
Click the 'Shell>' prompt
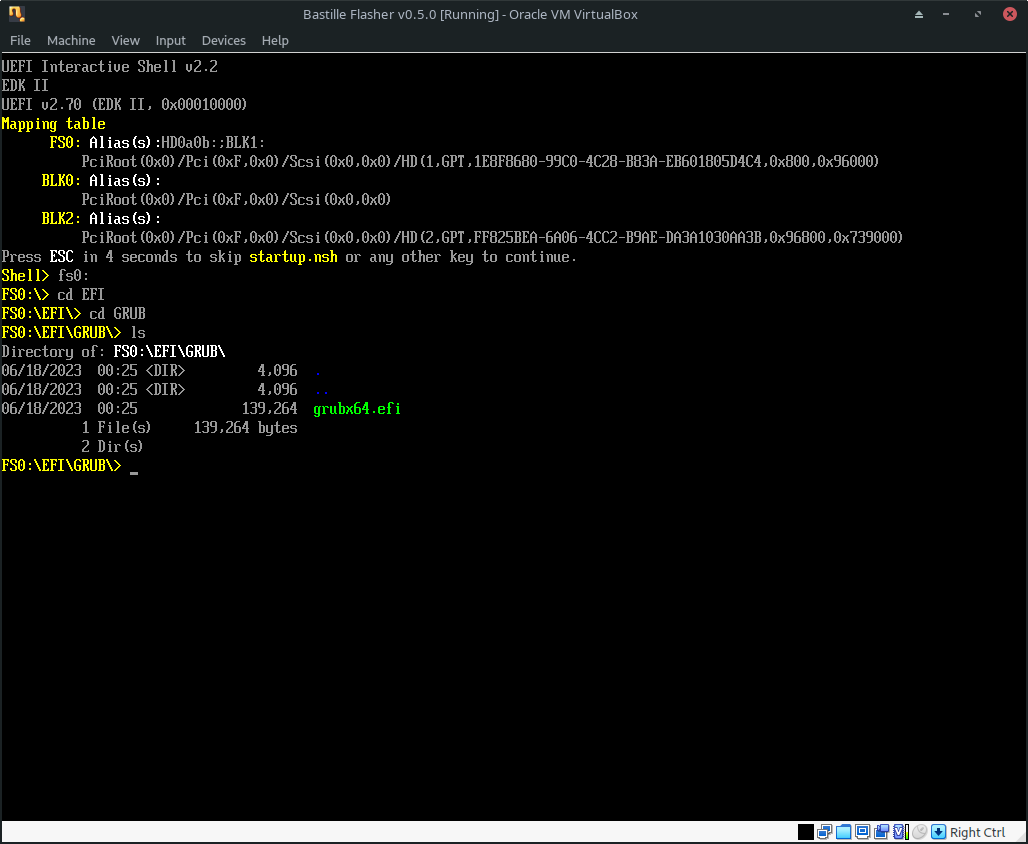25,276
